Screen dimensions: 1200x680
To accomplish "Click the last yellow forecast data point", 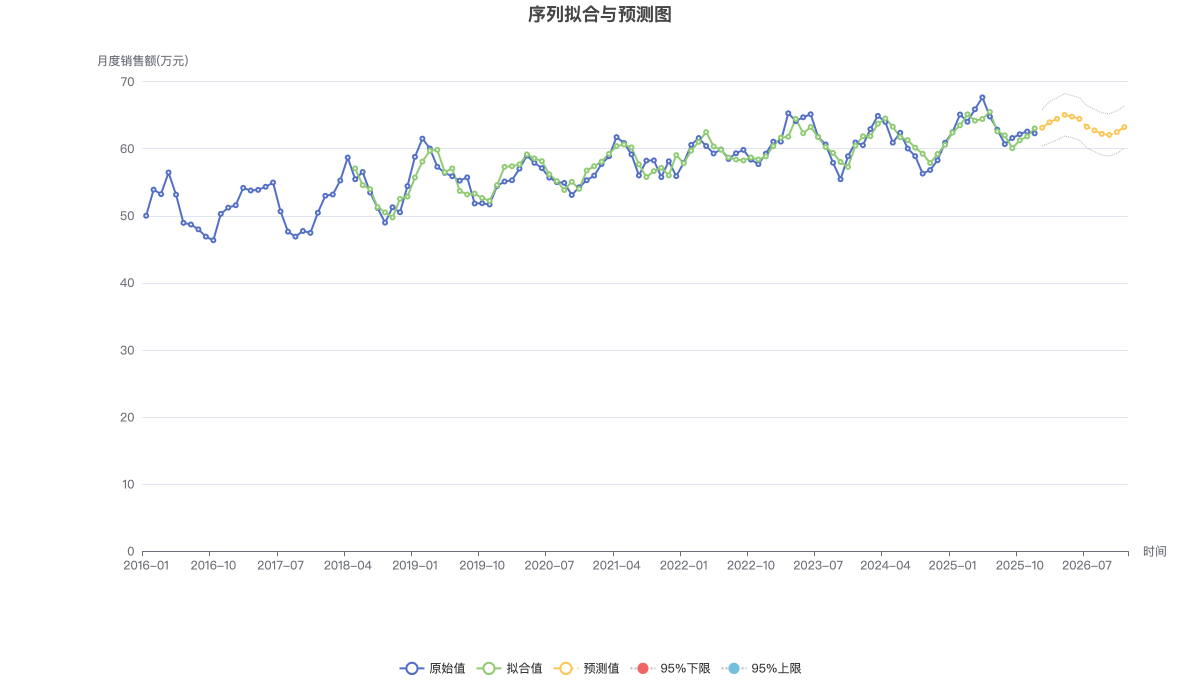I will pyautogui.click(x=1124, y=127).
